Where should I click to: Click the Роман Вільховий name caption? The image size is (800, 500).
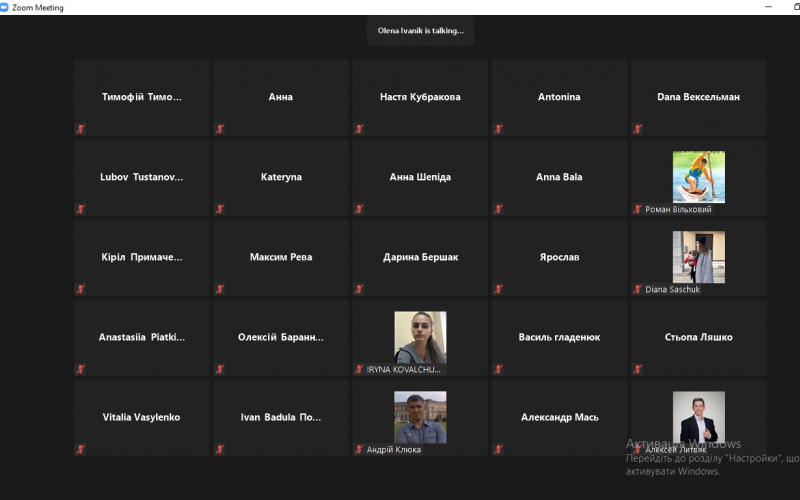coord(678,209)
